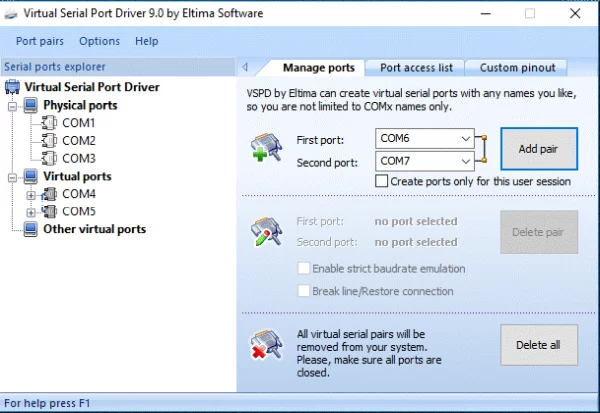The image size is (600, 413).
Task: Click the Physical ports computer icon
Action: (x=31, y=105)
